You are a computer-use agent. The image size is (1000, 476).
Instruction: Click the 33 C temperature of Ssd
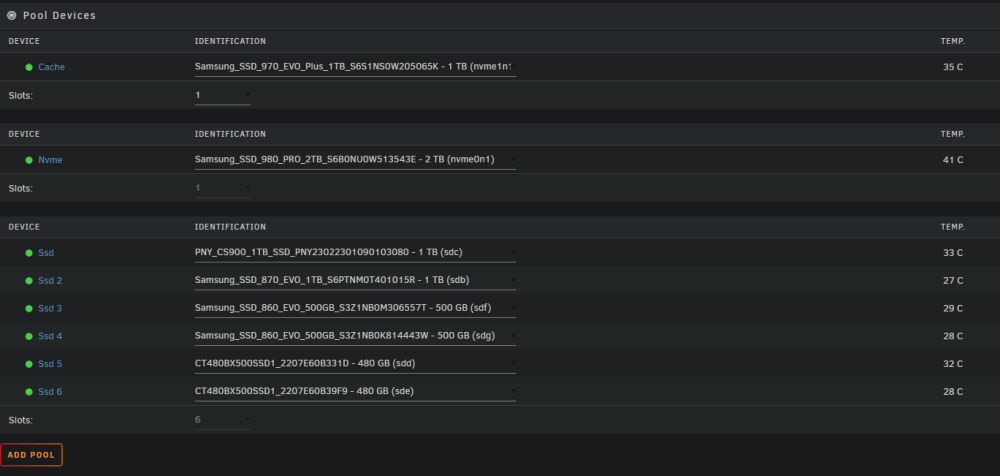click(953, 253)
